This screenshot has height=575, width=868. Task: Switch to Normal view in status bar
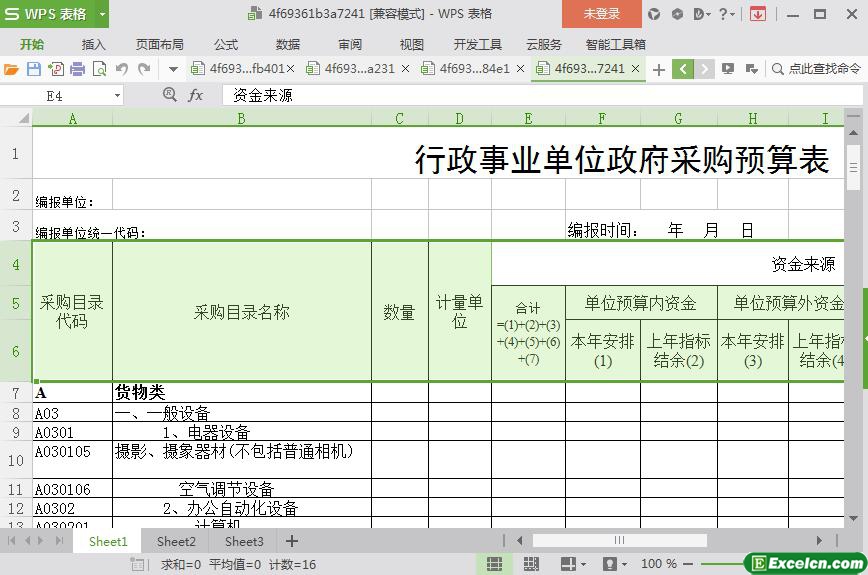point(494,564)
